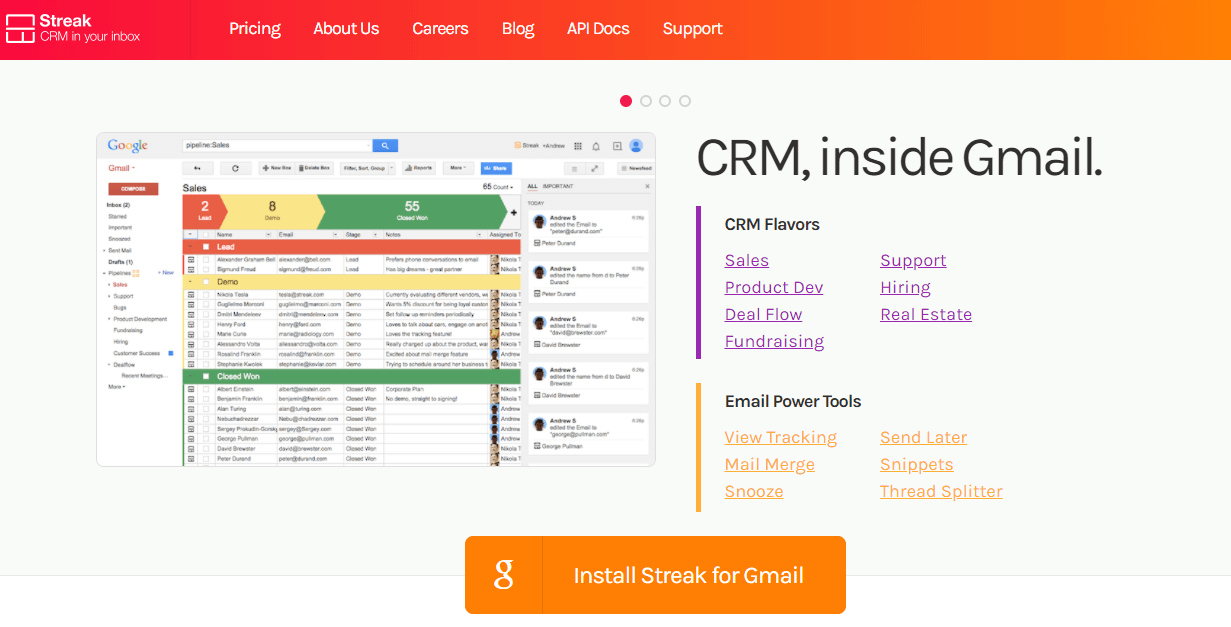Click the "Email Power Tools" section heading

pos(793,401)
